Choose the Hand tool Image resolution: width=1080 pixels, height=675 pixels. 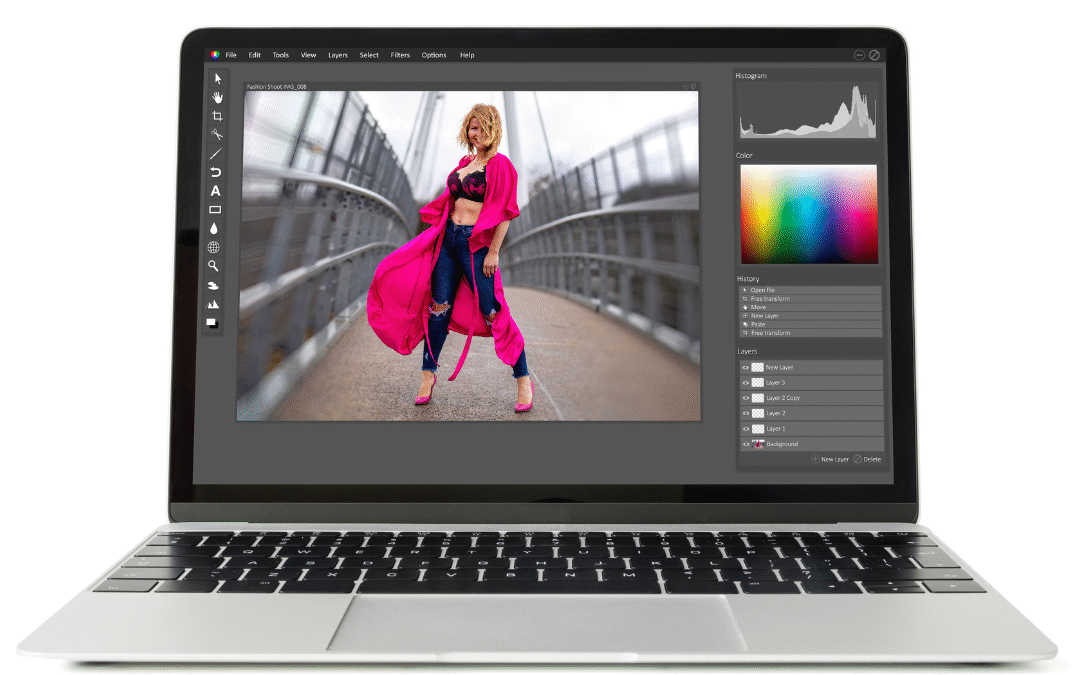(x=216, y=96)
